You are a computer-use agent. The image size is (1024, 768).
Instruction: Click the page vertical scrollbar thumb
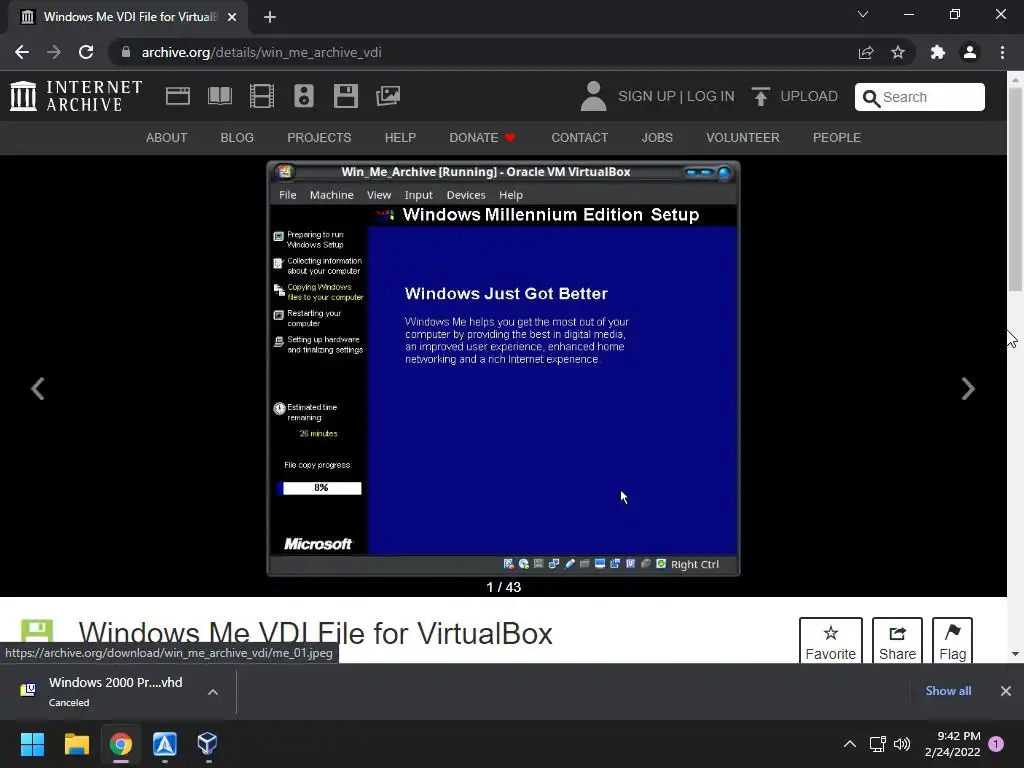point(1015,189)
